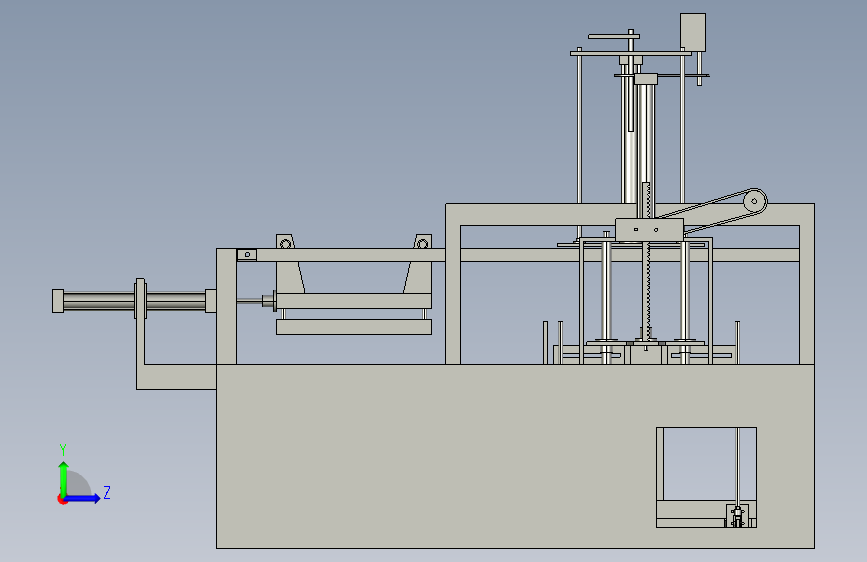Select the gearbox block with two small holes
Screen dimensions: 867x562
pyautogui.click(x=649, y=230)
